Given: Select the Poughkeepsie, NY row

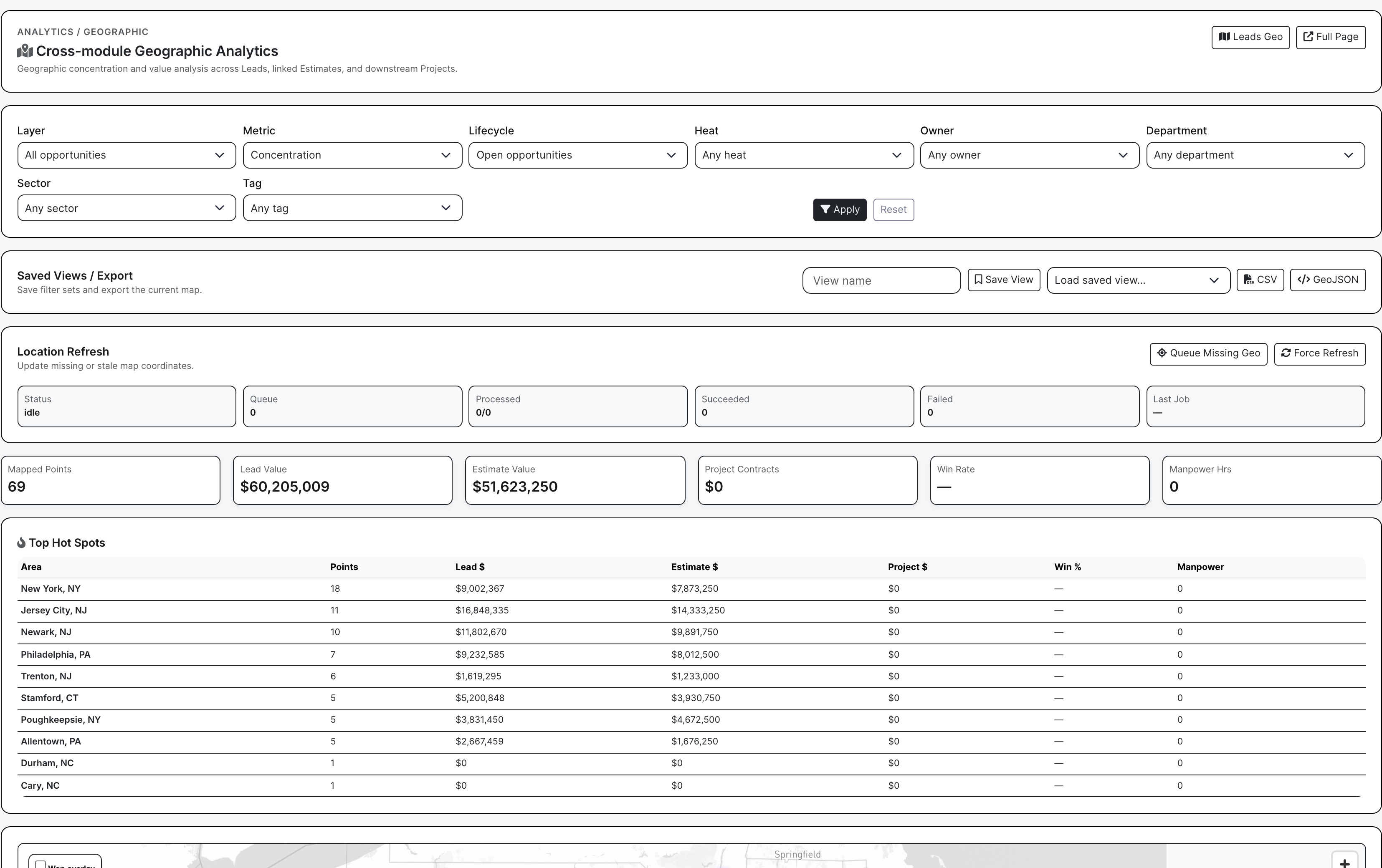Looking at the screenshot, I should click(691, 721).
